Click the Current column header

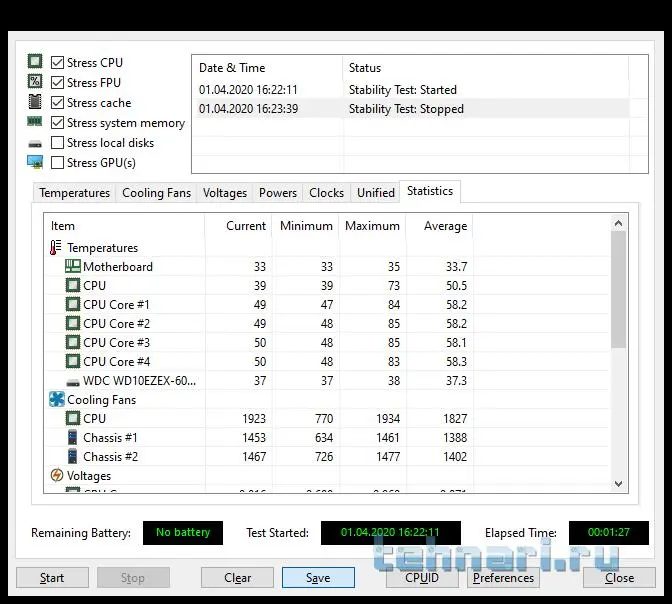238,226
